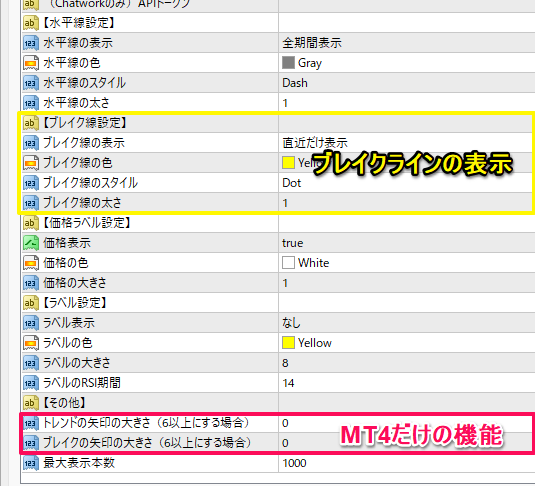Click the 123 icon beside ブレイク線の太さ
The width and height of the screenshot is (535, 486).
(x=30, y=203)
